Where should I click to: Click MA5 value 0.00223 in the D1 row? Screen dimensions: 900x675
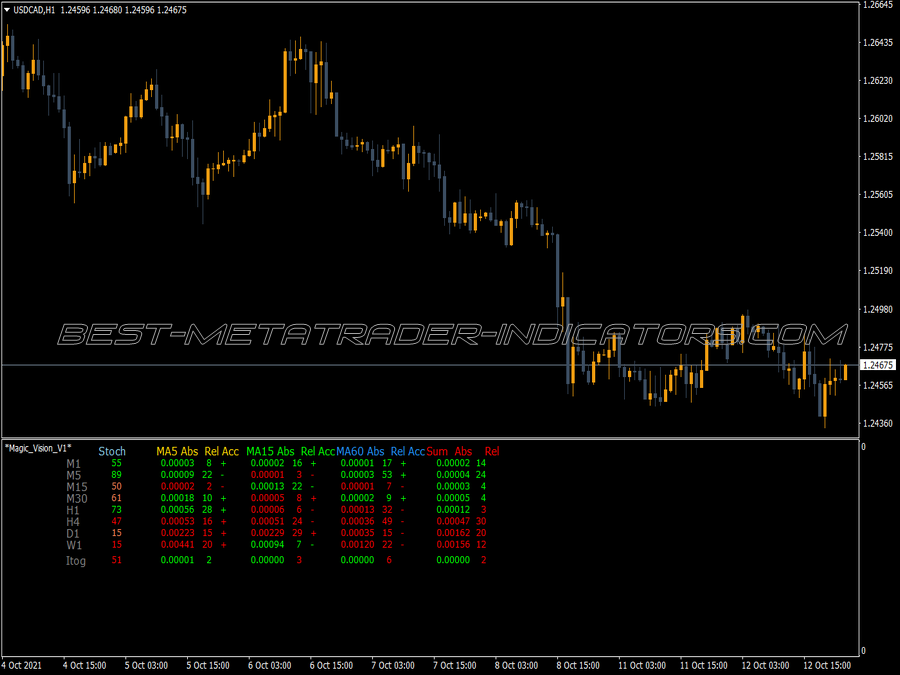(177, 533)
